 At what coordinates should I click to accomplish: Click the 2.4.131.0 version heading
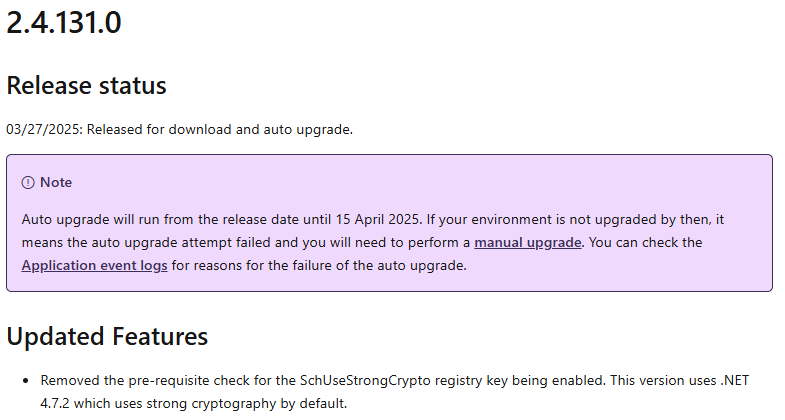point(64,23)
